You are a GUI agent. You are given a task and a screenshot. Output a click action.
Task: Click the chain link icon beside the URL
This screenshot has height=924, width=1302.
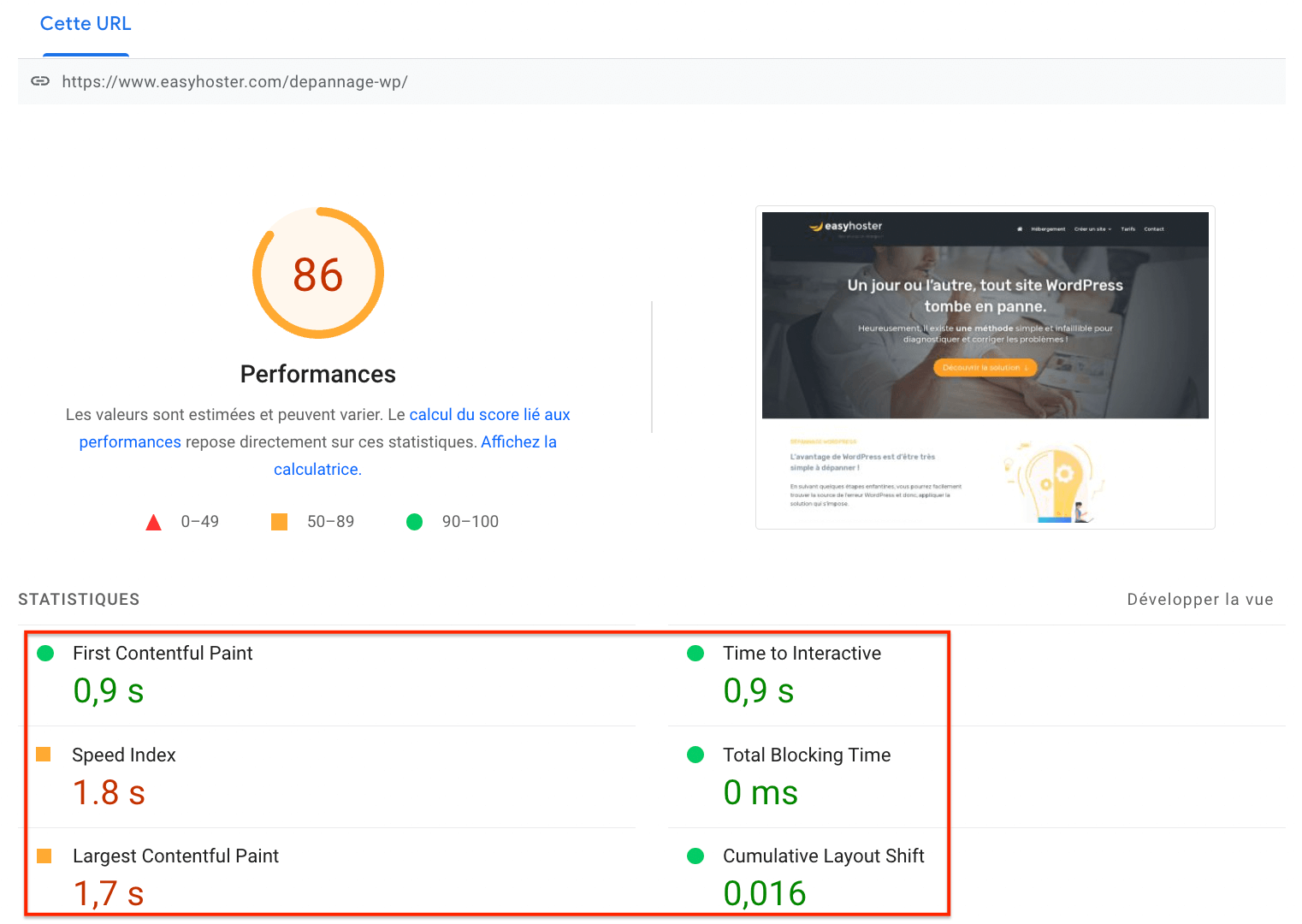point(40,81)
